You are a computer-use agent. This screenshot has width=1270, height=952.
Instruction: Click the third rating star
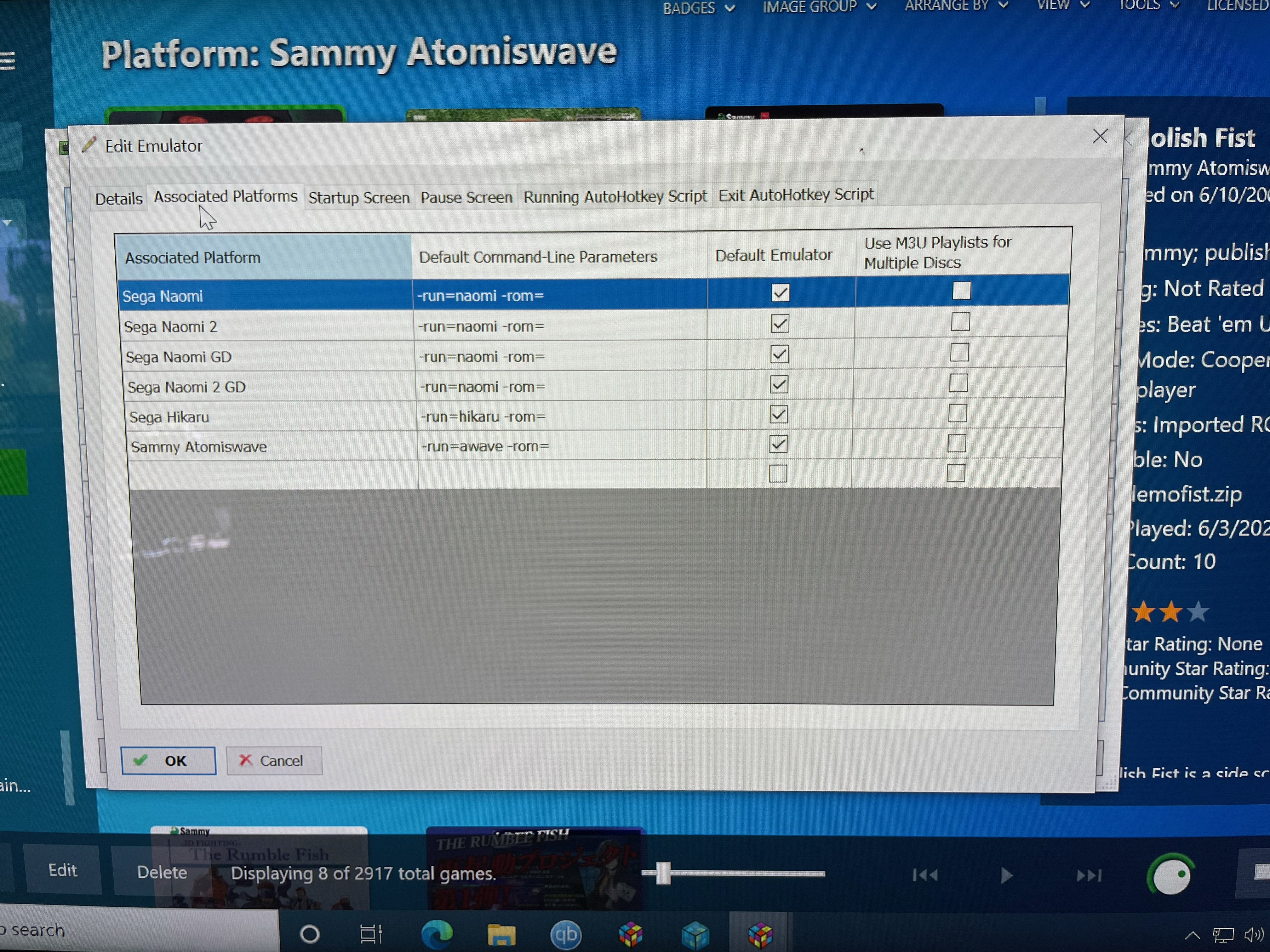coord(1198,612)
